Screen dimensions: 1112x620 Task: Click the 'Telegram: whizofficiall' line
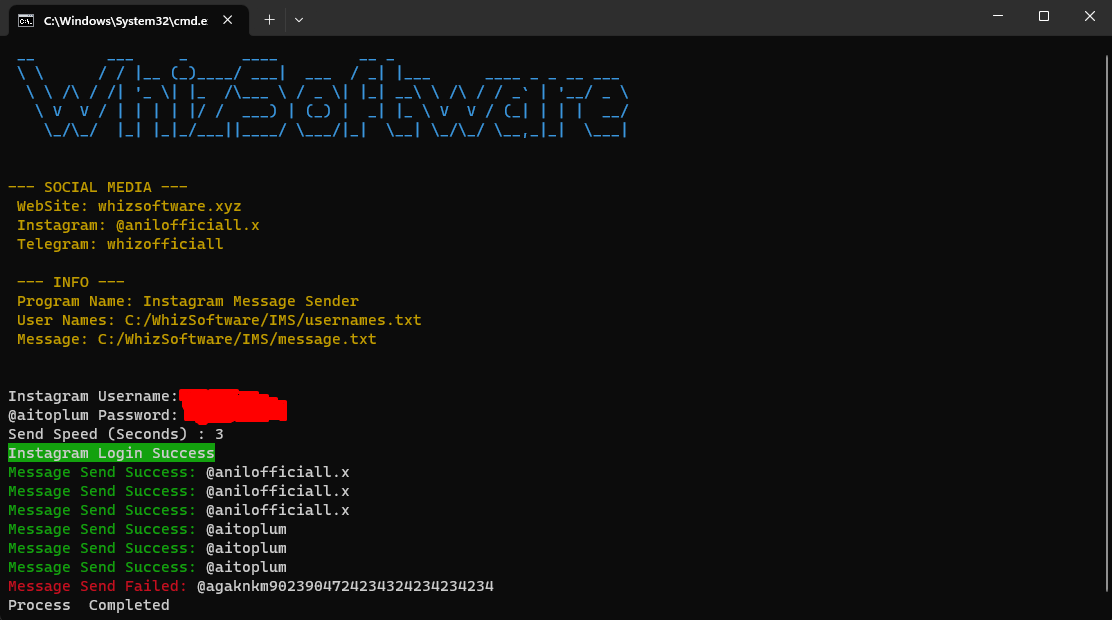120,244
